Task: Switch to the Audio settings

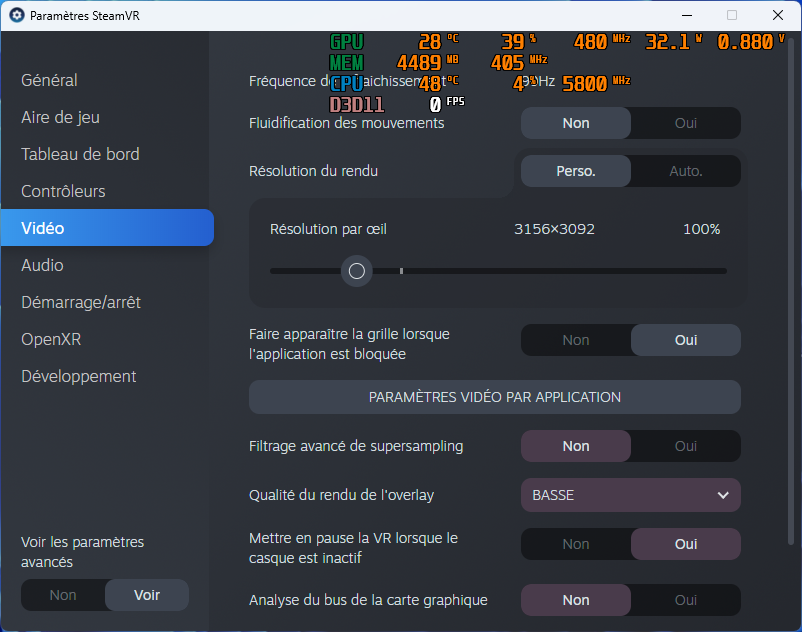Action: [42, 265]
